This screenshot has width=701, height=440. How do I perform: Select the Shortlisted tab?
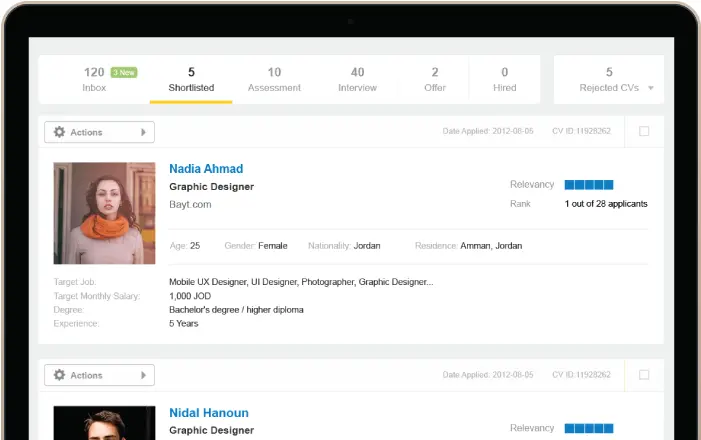pos(191,79)
